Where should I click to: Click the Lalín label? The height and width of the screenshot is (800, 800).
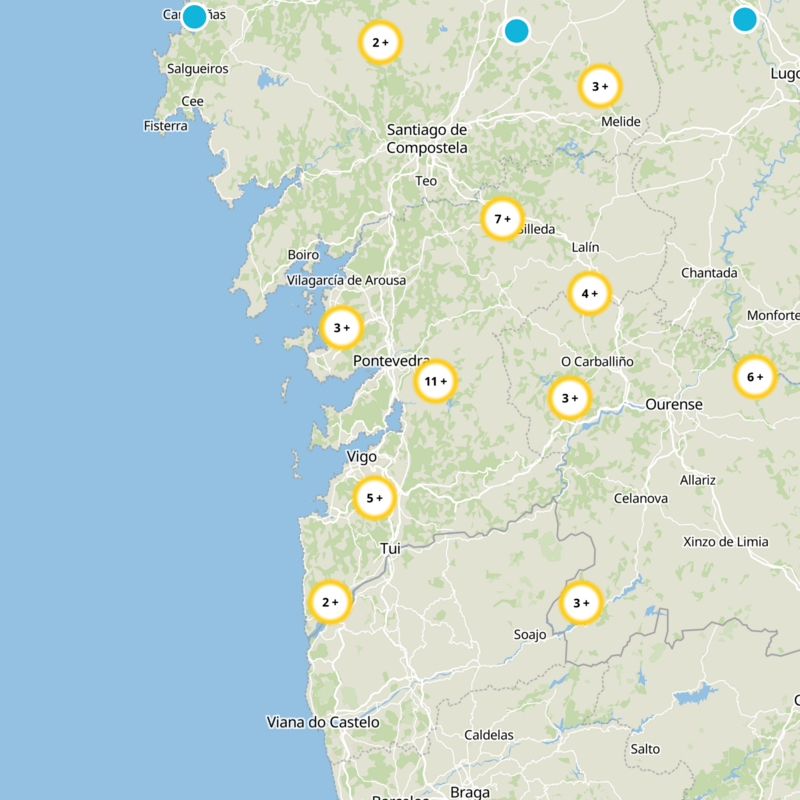pyautogui.click(x=585, y=247)
